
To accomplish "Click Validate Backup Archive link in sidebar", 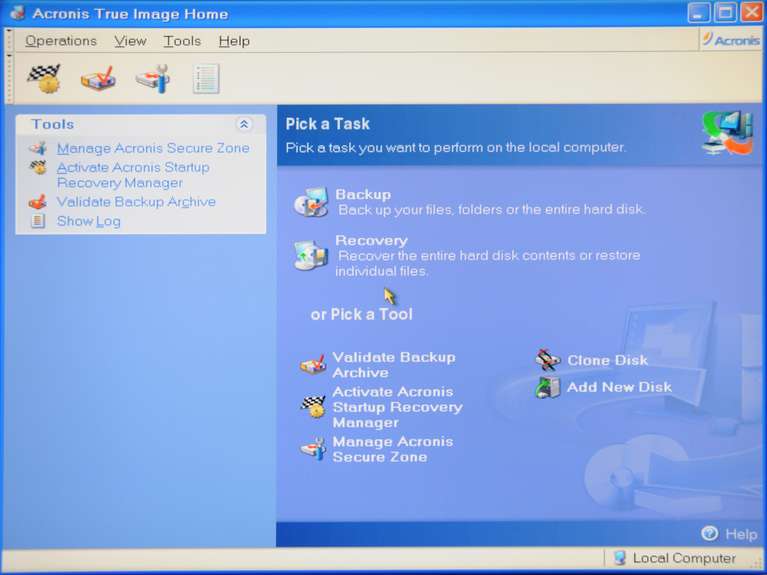I will tap(136, 202).
